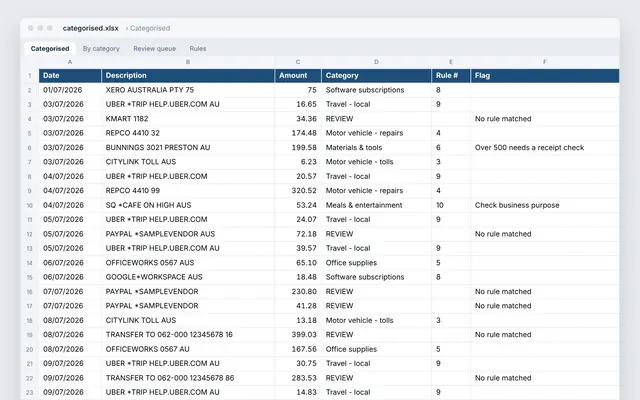Switch to the Rules tab
The height and width of the screenshot is (400, 640).
(x=198, y=49)
